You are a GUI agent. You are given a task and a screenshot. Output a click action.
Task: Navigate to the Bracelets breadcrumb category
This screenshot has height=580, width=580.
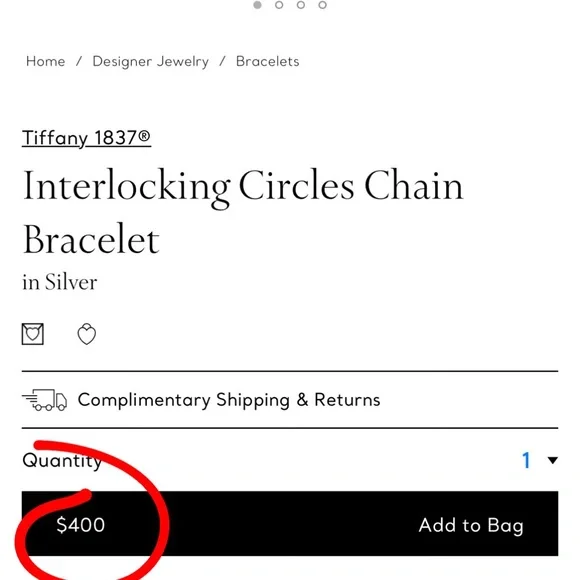click(x=267, y=61)
